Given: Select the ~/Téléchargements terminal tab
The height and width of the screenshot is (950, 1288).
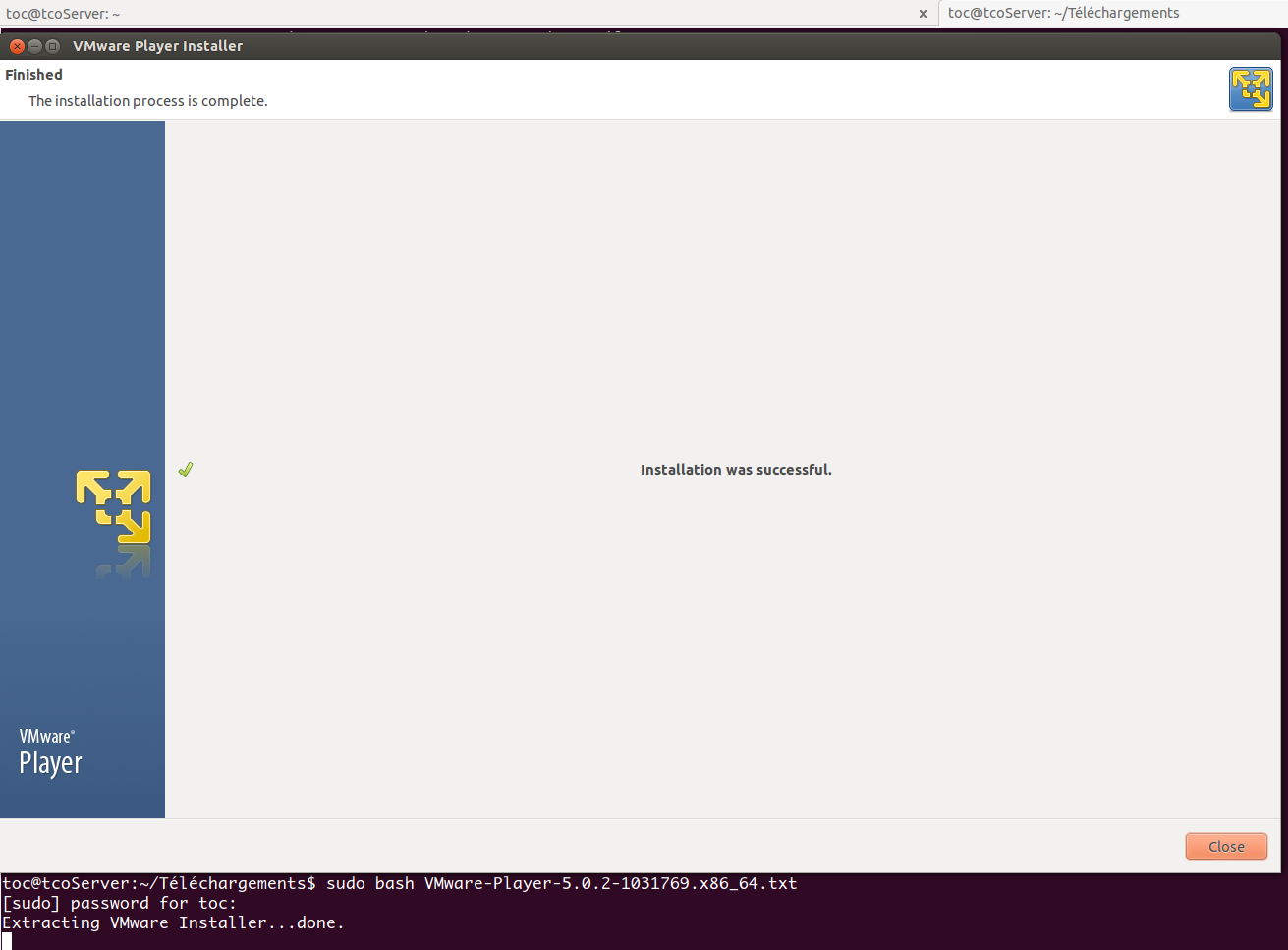Looking at the screenshot, I should click(1063, 13).
